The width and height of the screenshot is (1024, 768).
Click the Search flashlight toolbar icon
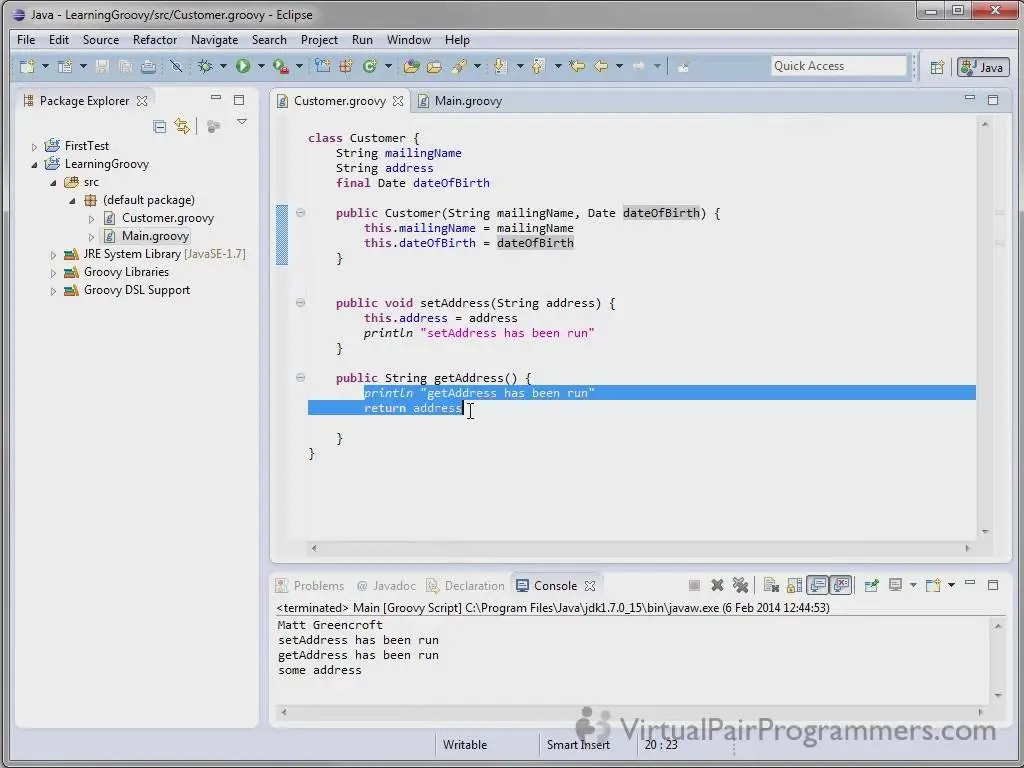coord(459,66)
